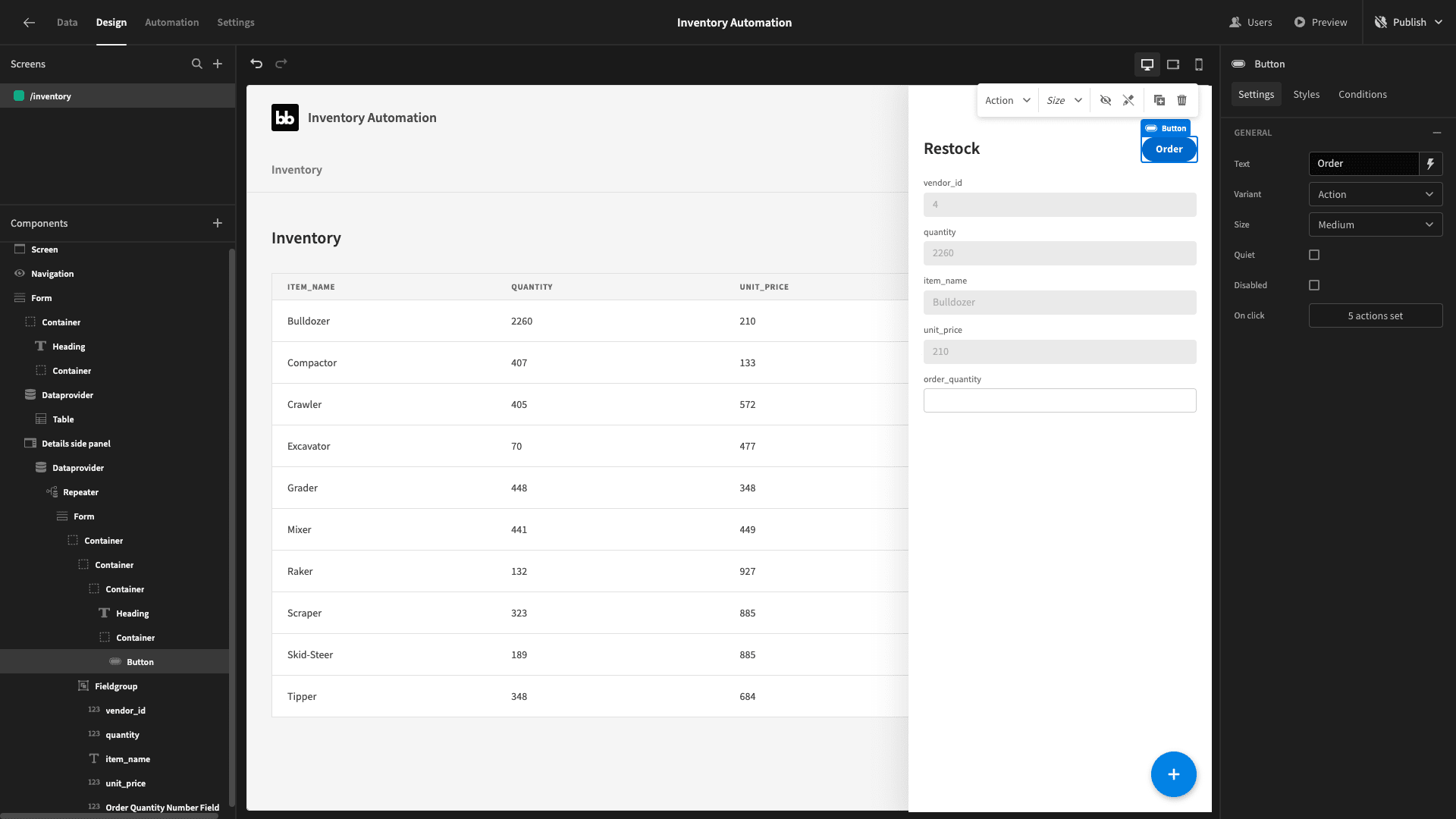Hide component using the crossed-eye icon
The image size is (1456, 819).
tap(1106, 100)
